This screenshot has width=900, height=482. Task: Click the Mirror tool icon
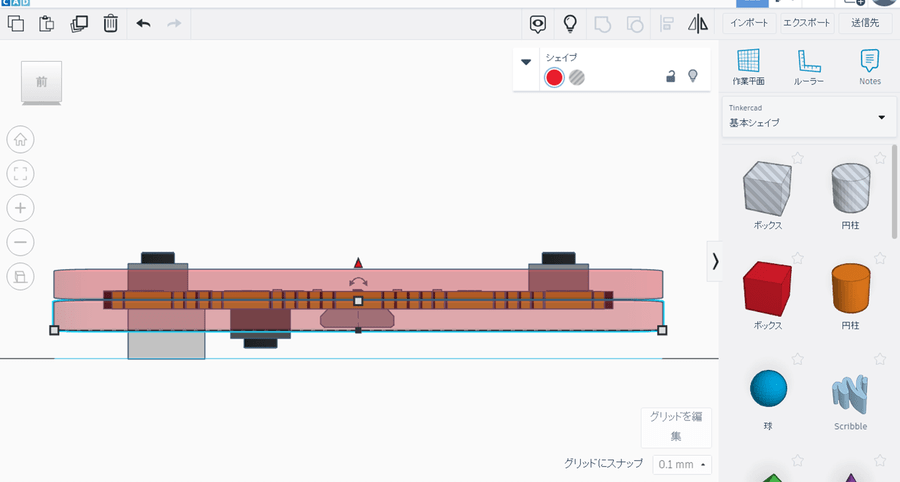[698, 23]
